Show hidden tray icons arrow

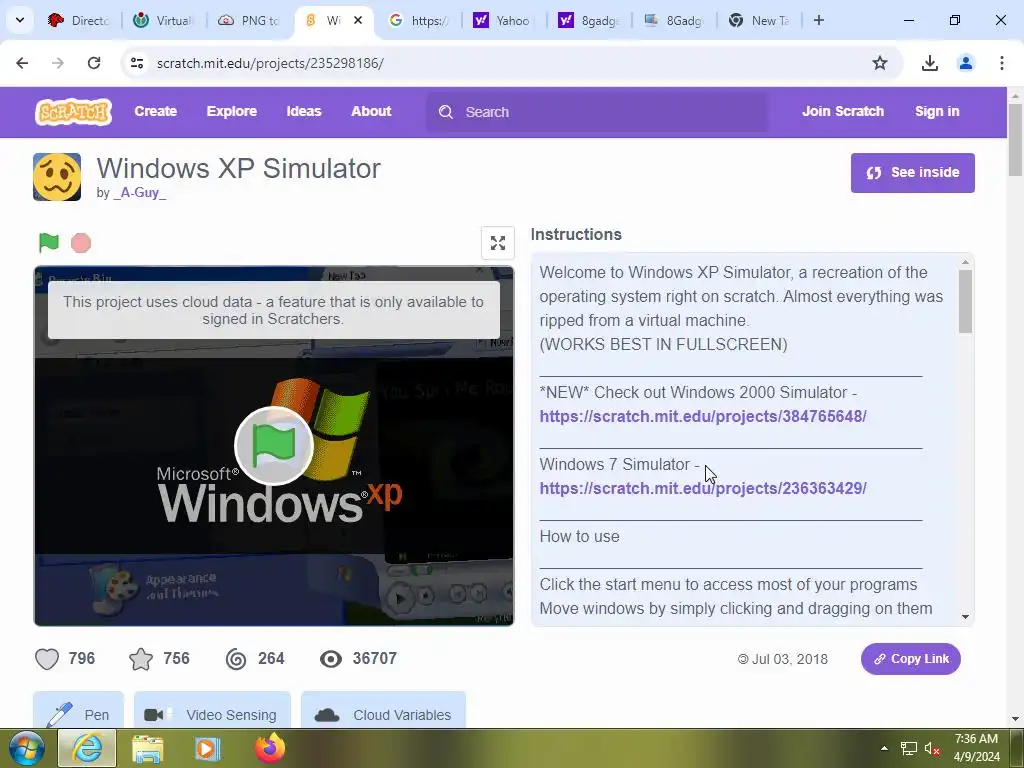884,748
